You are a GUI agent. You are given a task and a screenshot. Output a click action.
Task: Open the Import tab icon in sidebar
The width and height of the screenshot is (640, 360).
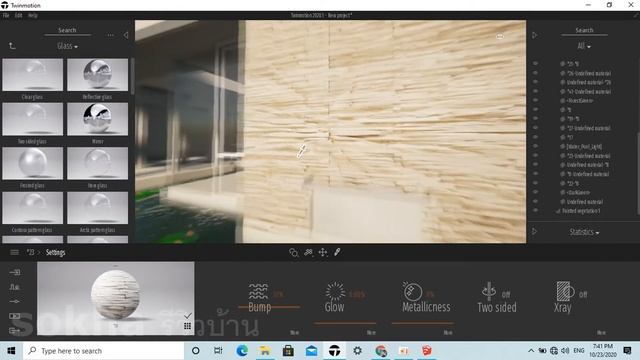(15, 272)
